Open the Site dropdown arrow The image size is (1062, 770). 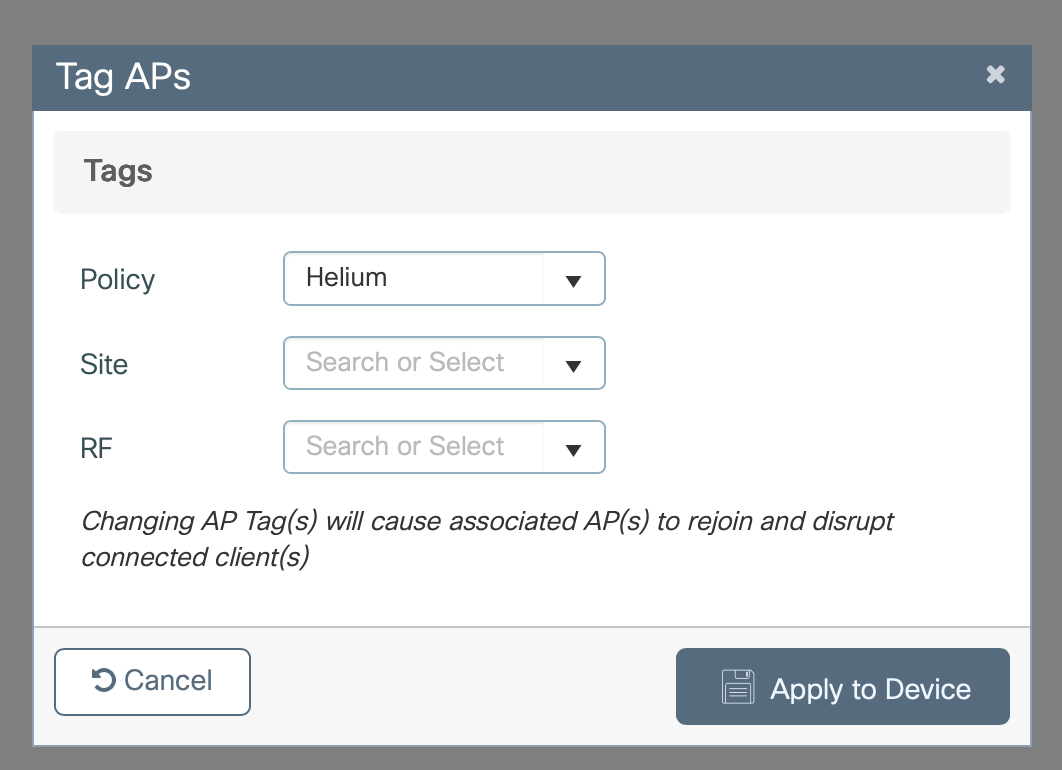pos(573,365)
